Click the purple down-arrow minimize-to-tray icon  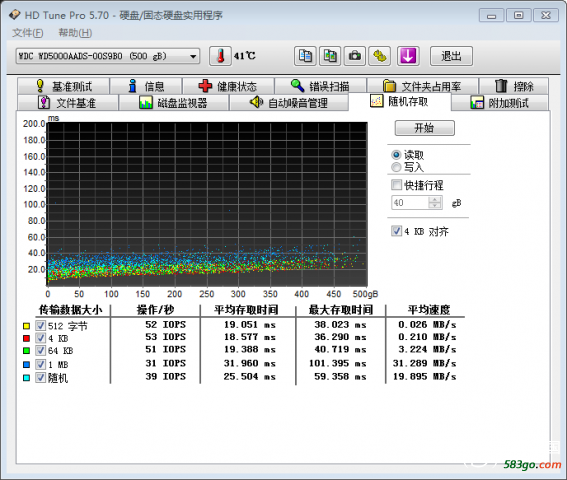click(408, 56)
